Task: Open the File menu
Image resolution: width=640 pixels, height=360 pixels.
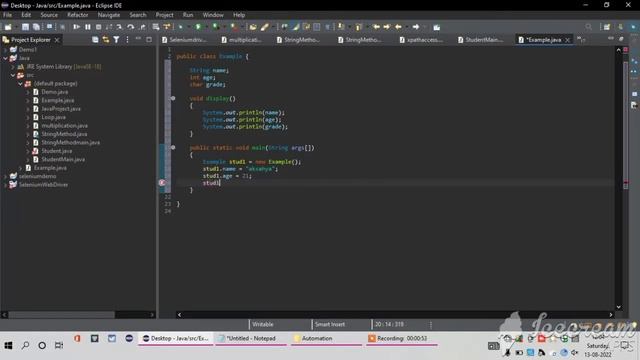Action: (7, 15)
